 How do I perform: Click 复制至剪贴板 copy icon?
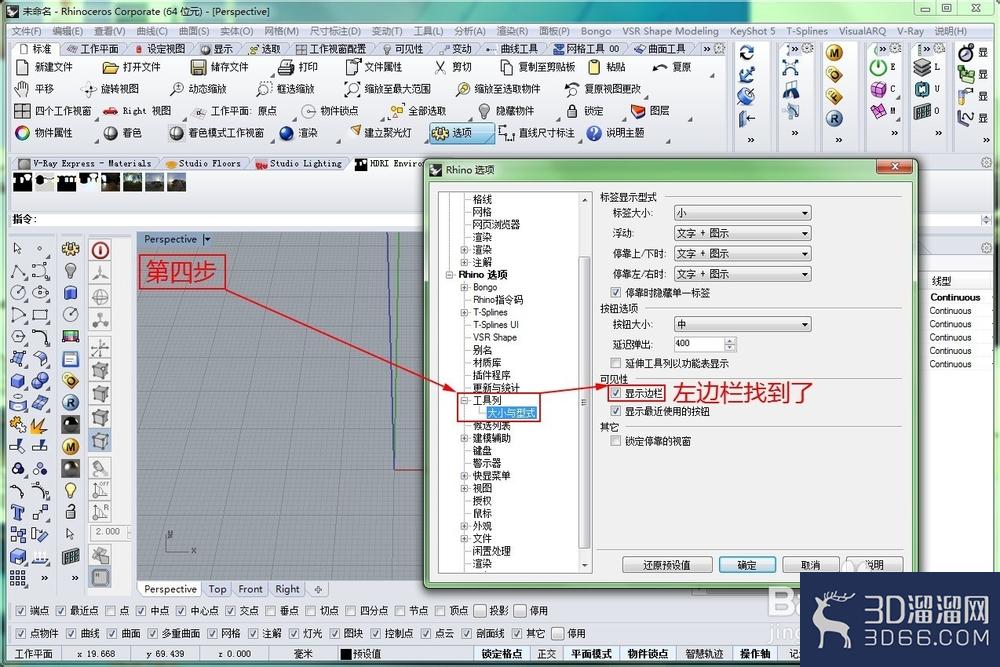coord(506,67)
